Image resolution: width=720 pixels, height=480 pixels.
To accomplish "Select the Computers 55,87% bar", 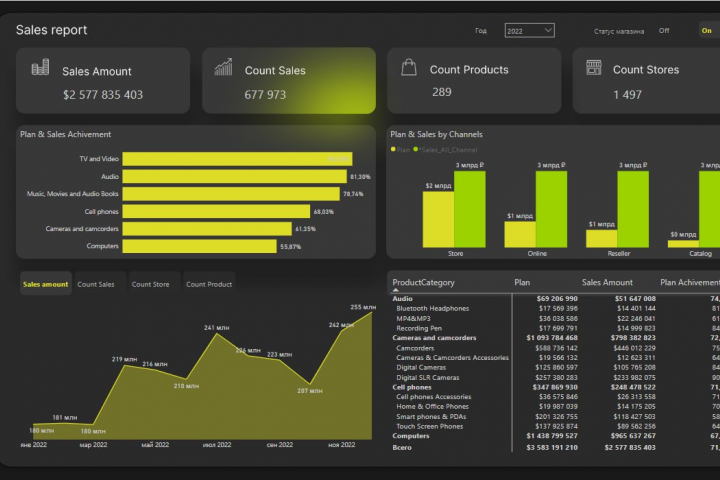I will [200, 246].
